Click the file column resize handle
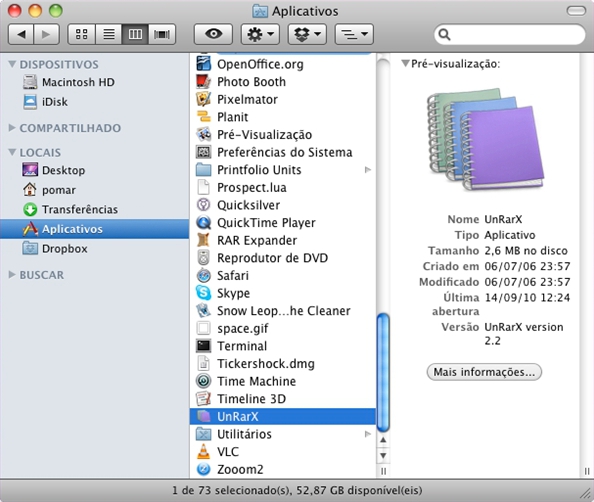Image resolution: width=594 pixels, height=502 pixels. (x=383, y=471)
